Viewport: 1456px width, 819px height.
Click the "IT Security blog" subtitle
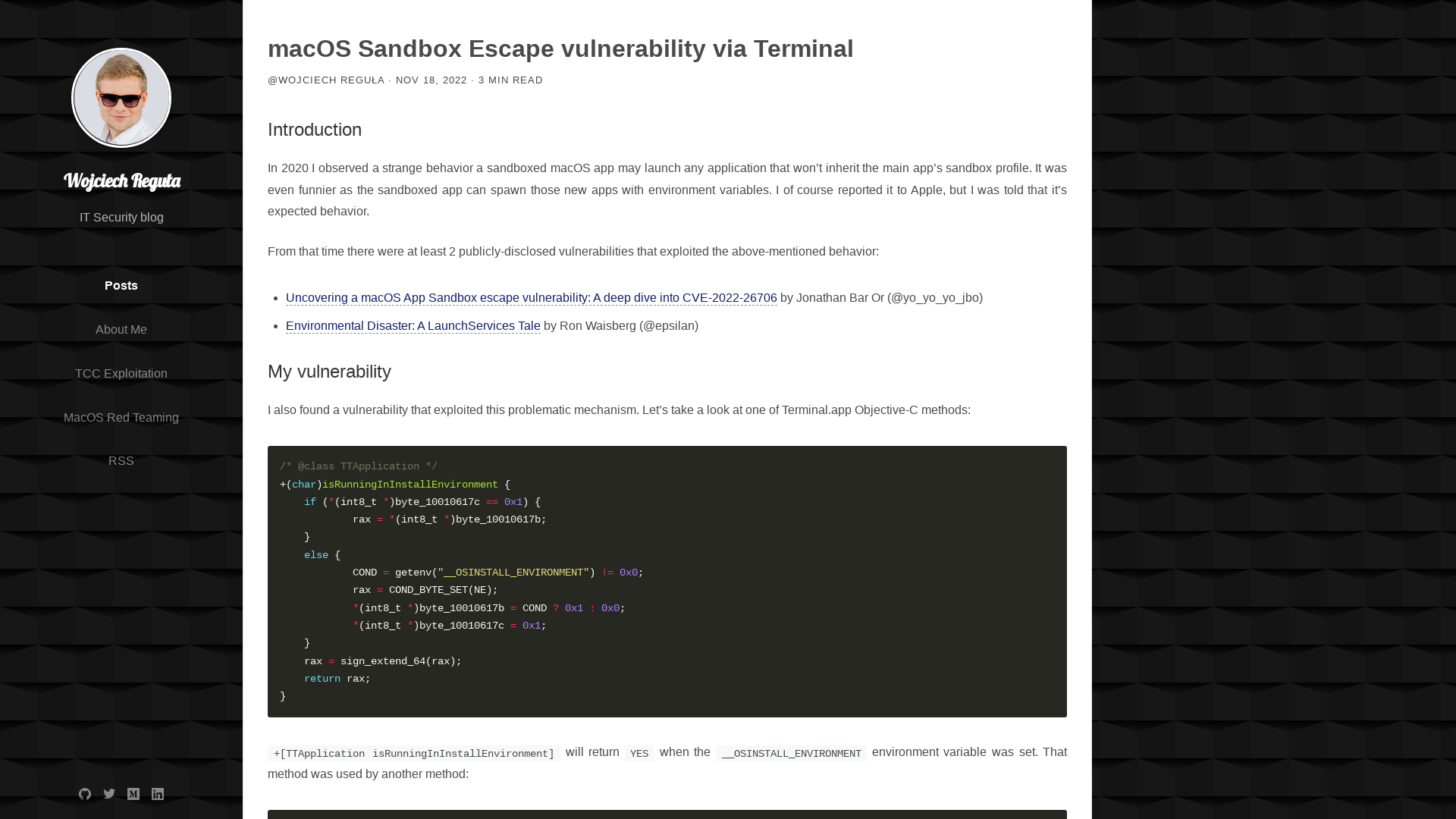(x=121, y=217)
